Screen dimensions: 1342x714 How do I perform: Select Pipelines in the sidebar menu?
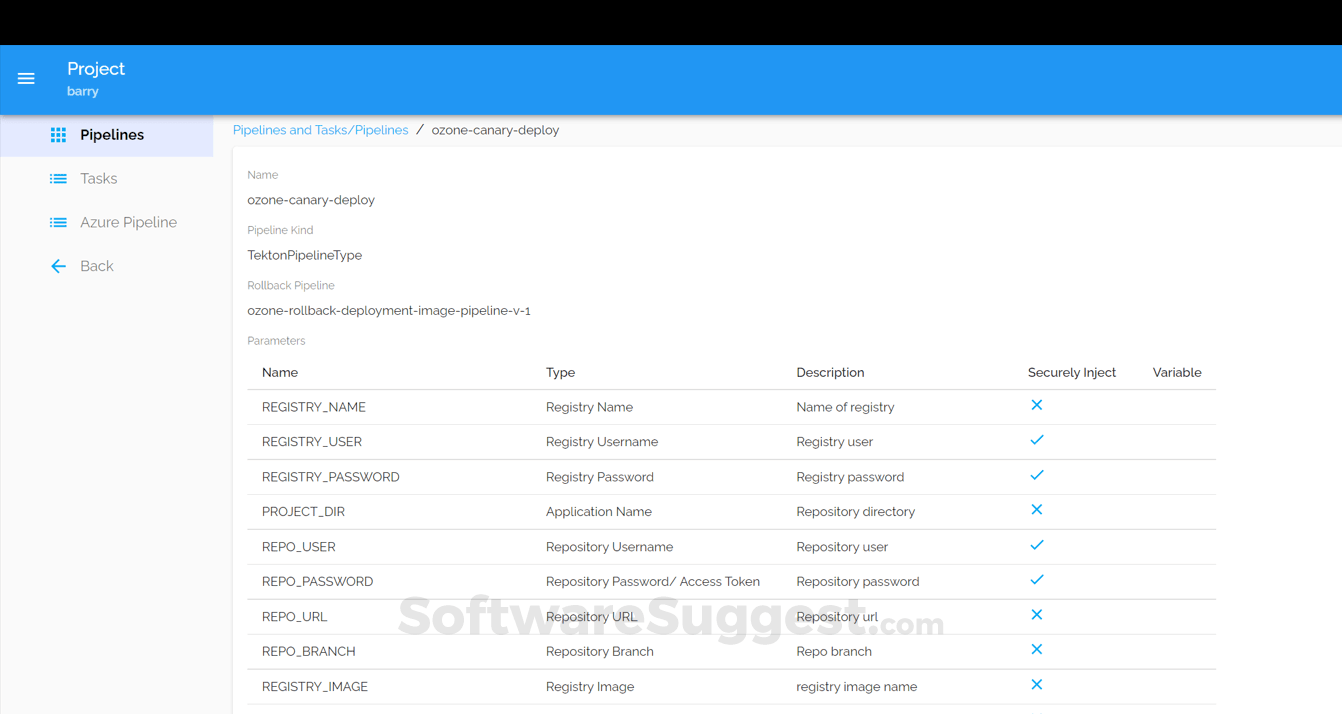tap(111, 134)
